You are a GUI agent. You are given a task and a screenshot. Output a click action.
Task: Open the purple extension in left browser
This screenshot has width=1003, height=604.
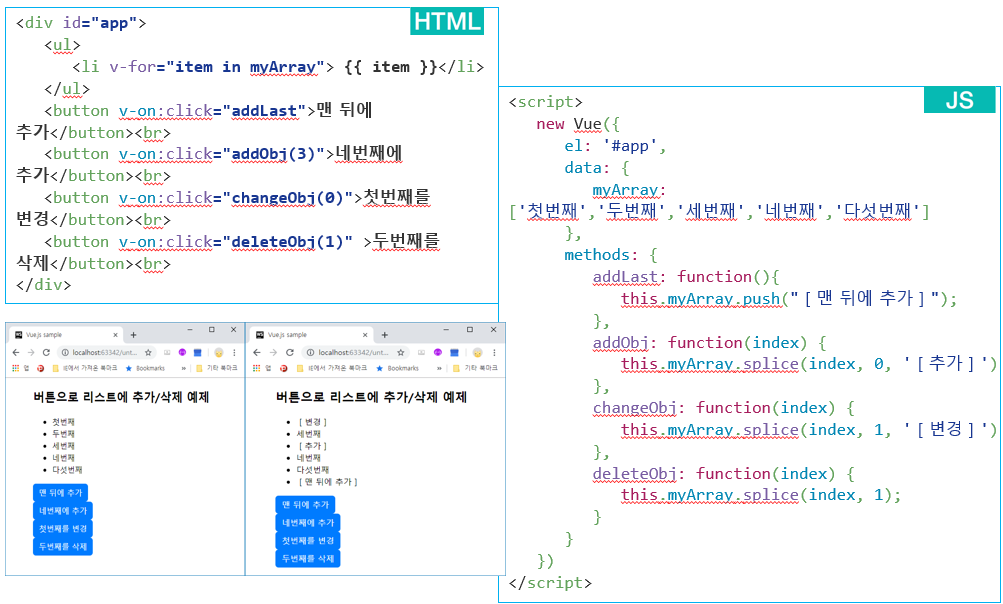(x=182, y=353)
